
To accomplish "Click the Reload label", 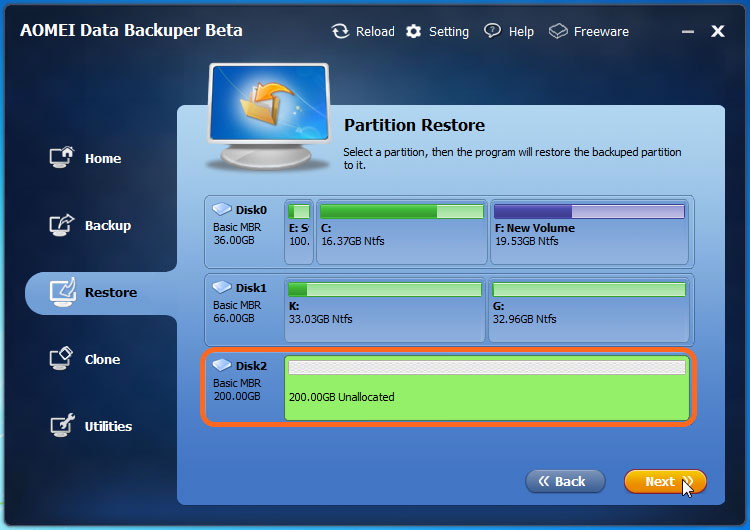I will point(375,32).
